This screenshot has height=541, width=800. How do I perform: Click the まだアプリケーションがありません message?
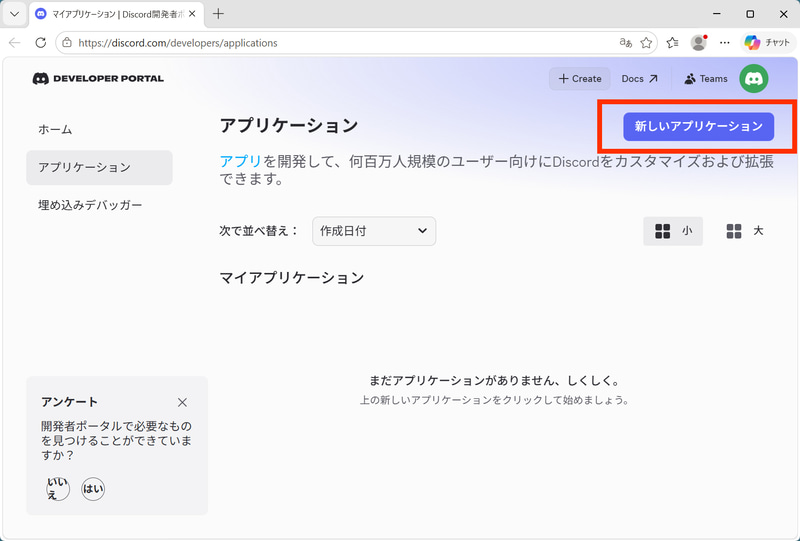coord(494,381)
